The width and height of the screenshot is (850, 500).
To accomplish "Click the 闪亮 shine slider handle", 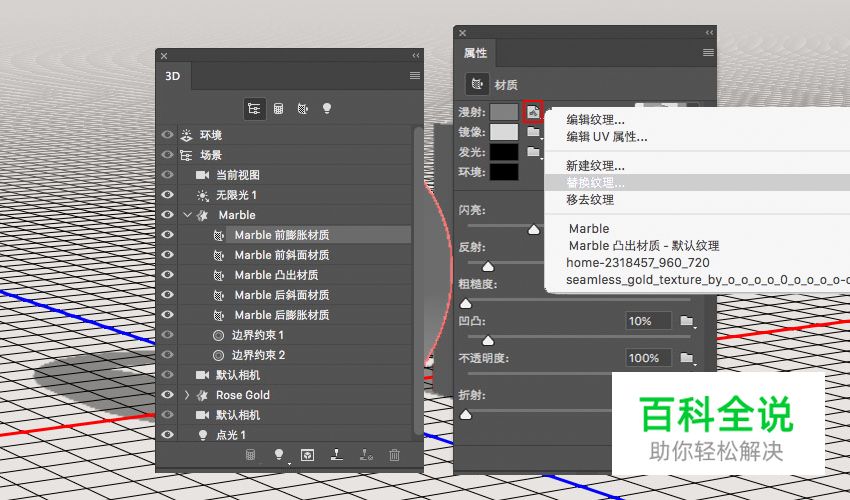I will [x=534, y=229].
